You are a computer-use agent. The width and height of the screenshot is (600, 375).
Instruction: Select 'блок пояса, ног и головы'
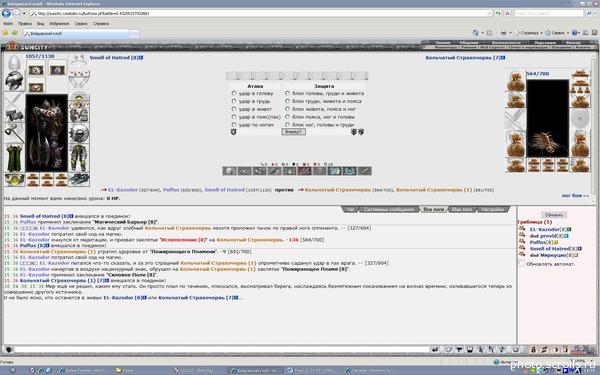(x=287, y=117)
